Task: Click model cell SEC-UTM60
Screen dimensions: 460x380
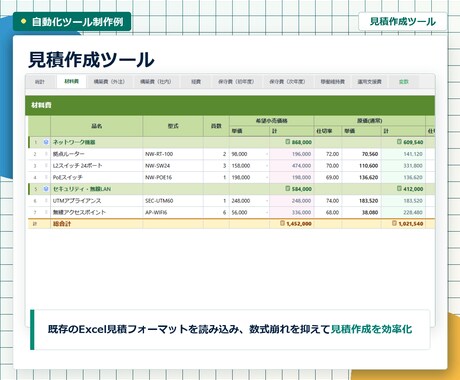Action: tap(173, 201)
